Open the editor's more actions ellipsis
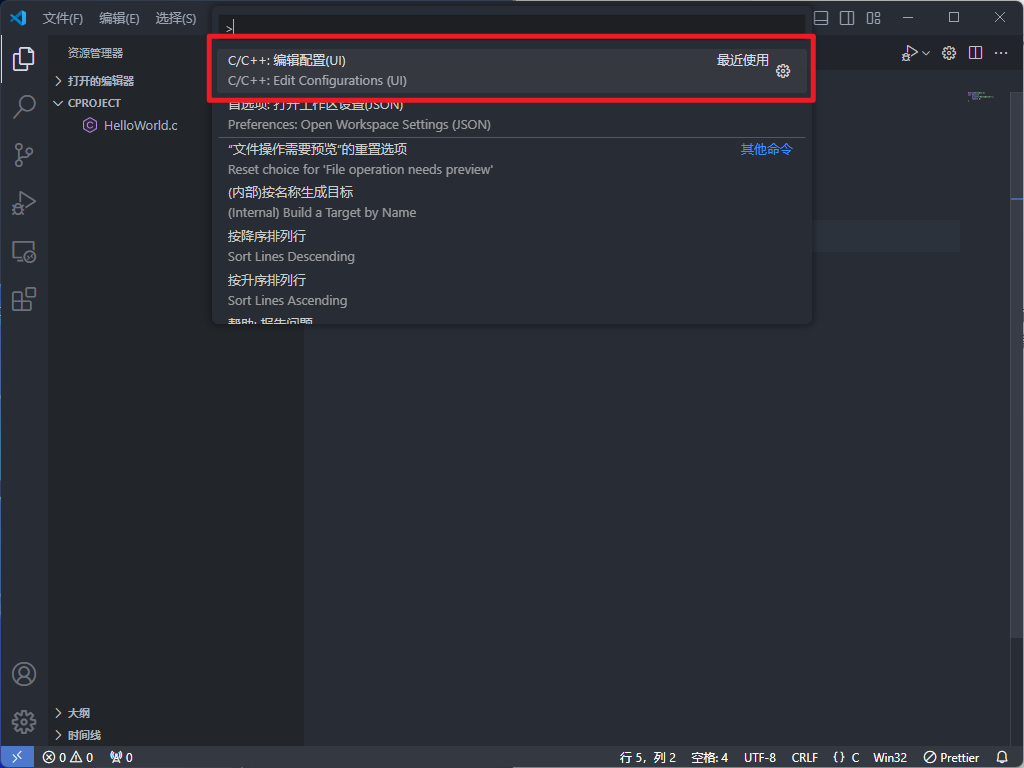 coord(1001,53)
